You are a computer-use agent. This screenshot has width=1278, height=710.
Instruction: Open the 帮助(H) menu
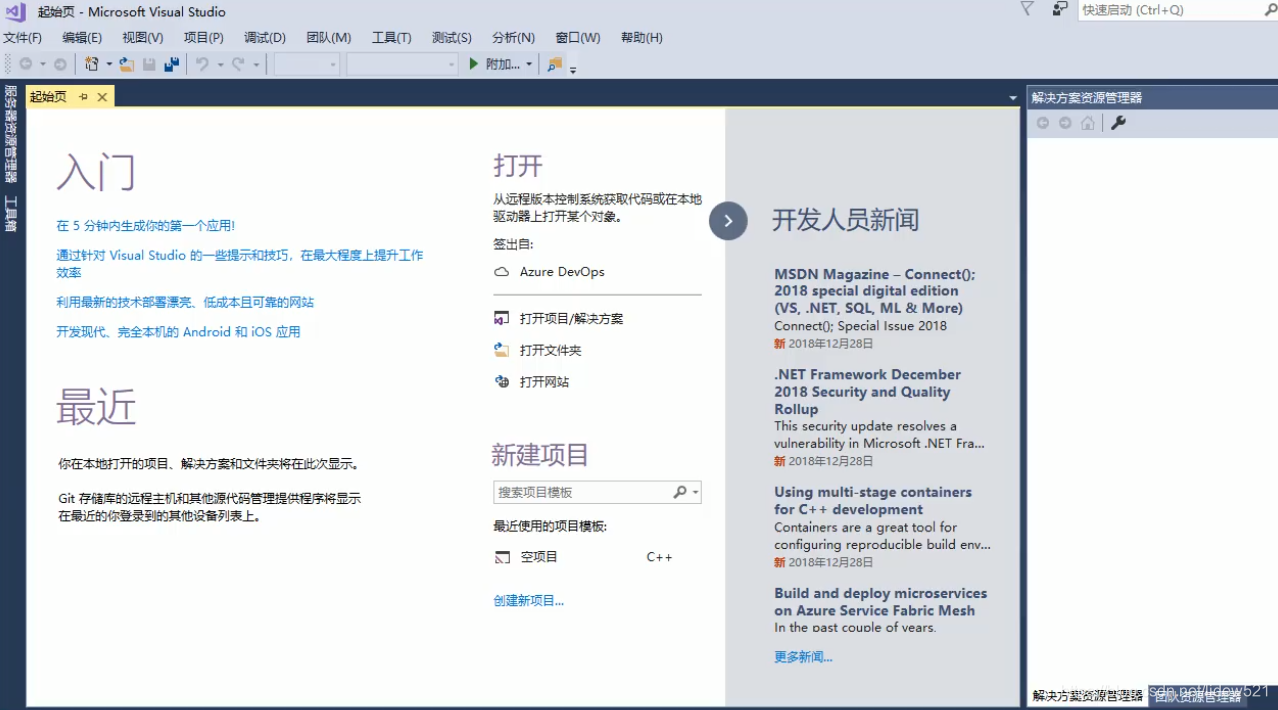pos(642,38)
